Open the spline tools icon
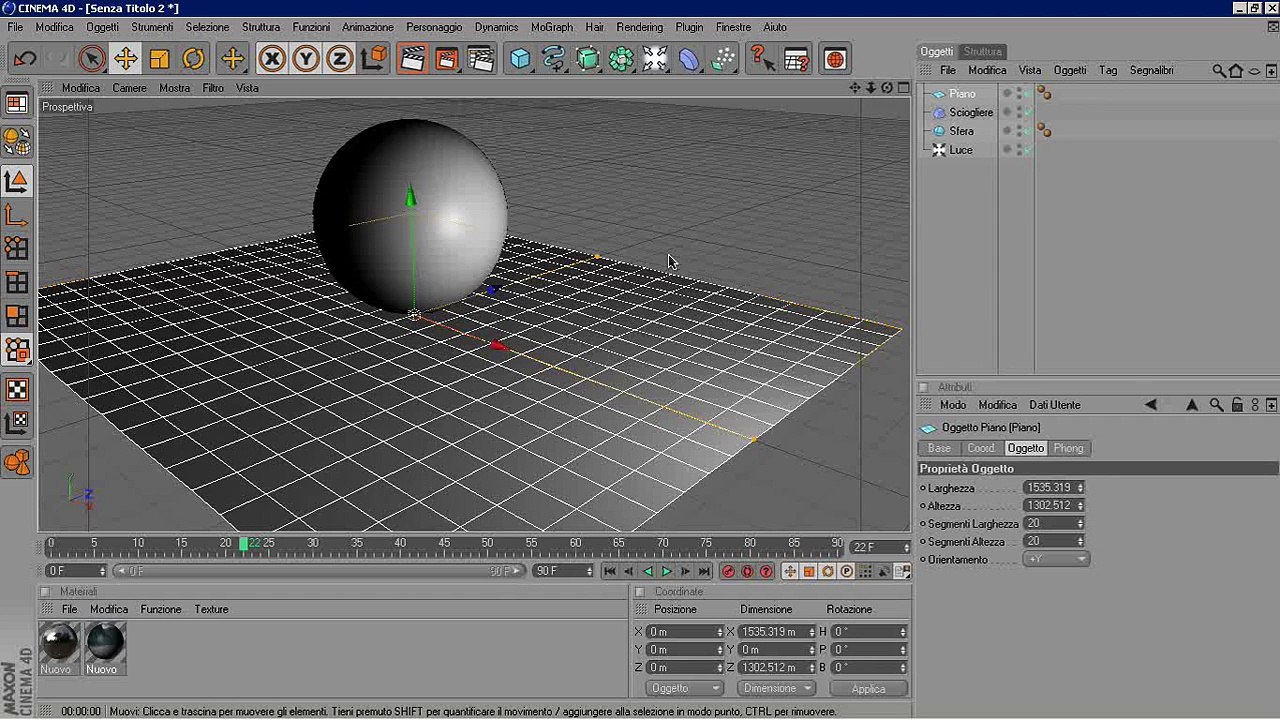Image resolution: width=1280 pixels, height=720 pixels. pyautogui.click(x=554, y=59)
